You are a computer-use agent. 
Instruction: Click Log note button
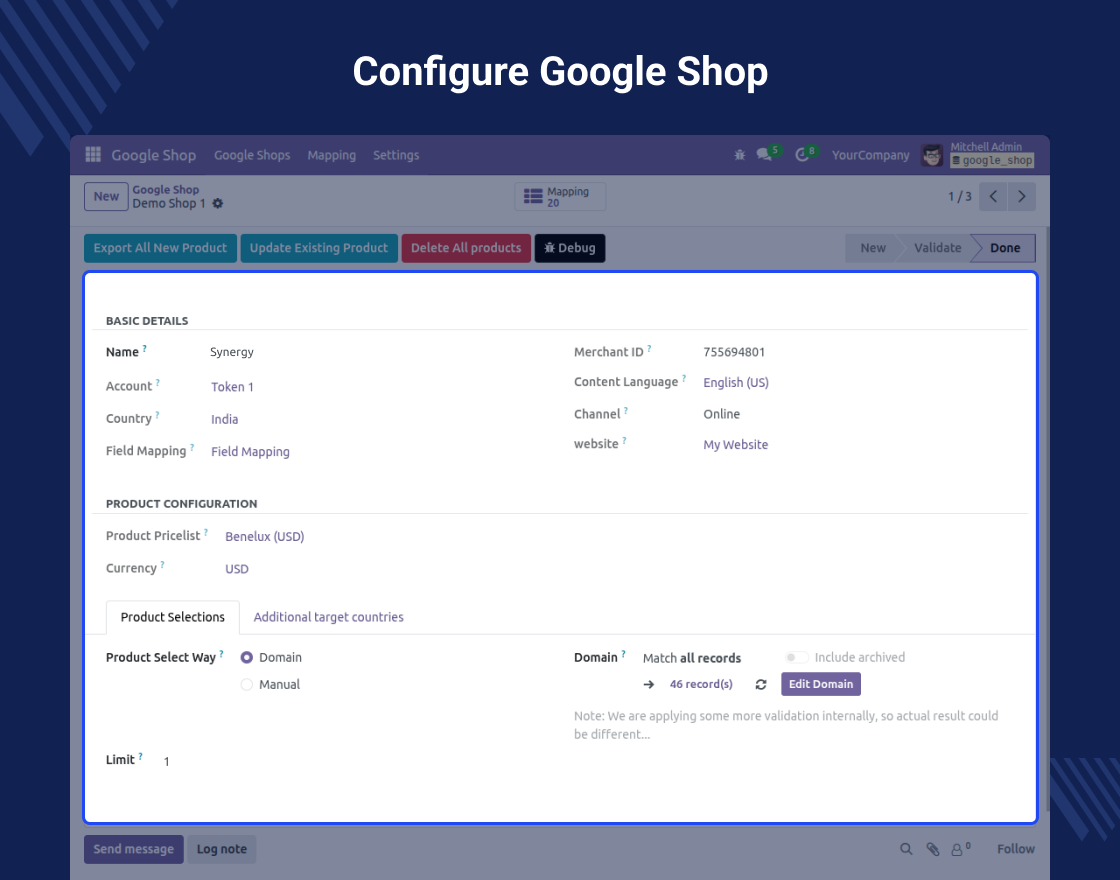coord(221,849)
